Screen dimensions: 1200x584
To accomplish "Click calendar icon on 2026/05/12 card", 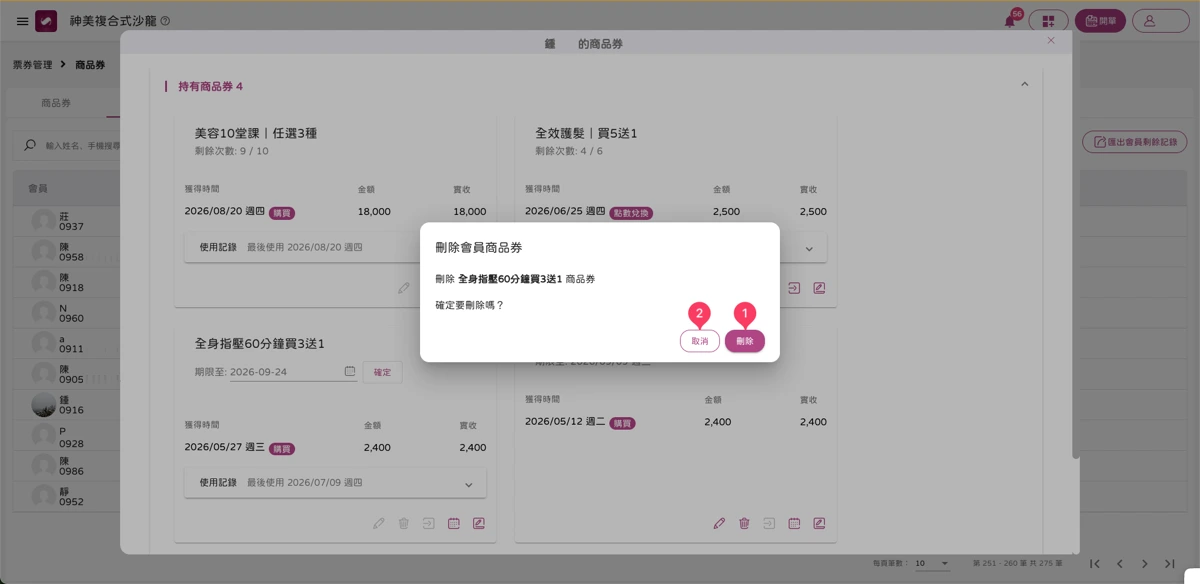I will click(794, 523).
